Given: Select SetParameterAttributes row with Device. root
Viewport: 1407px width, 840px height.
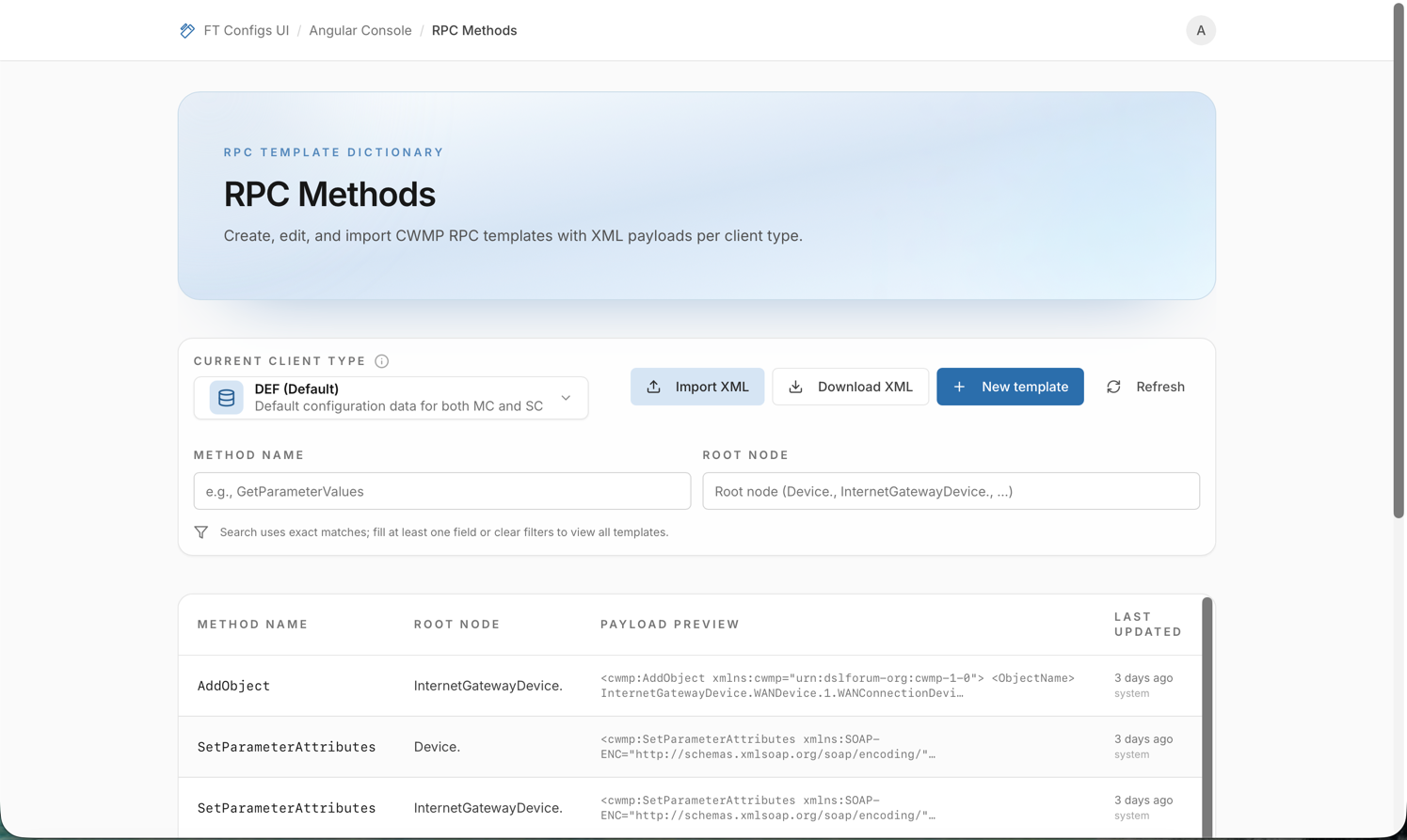Looking at the screenshot, I should pyautogui.click(x=690, y=747).
